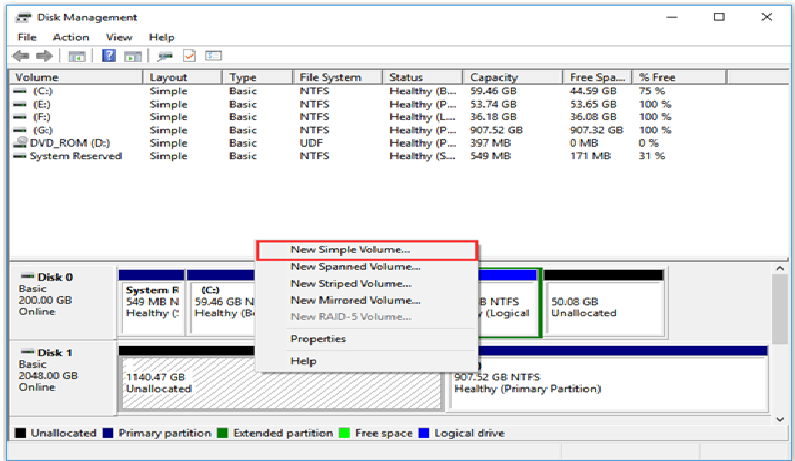Click the dark blue Primary partition swatch
This screenshot has width=795, height=461.
107,433
